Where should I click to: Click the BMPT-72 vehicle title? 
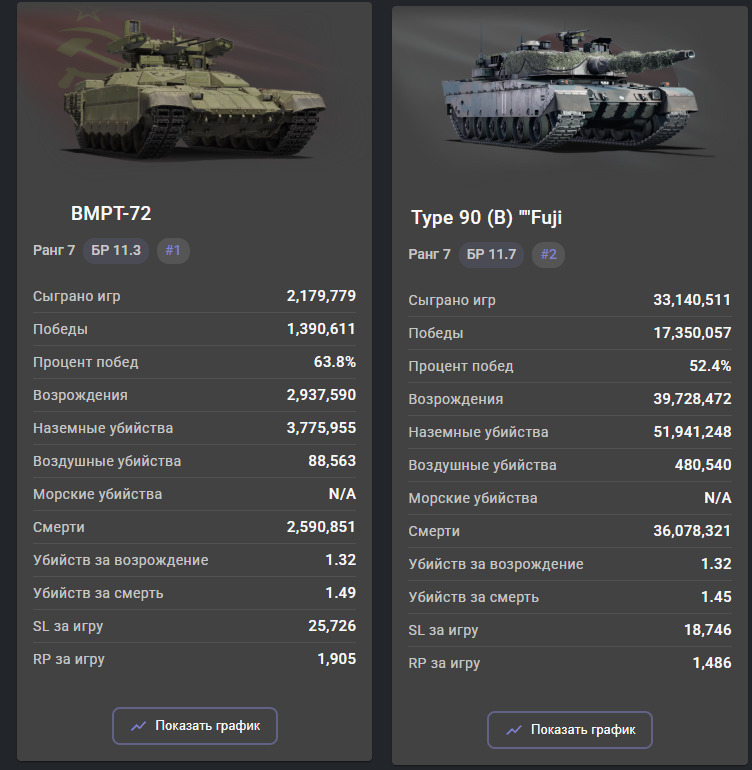click(x=111, y=213)
